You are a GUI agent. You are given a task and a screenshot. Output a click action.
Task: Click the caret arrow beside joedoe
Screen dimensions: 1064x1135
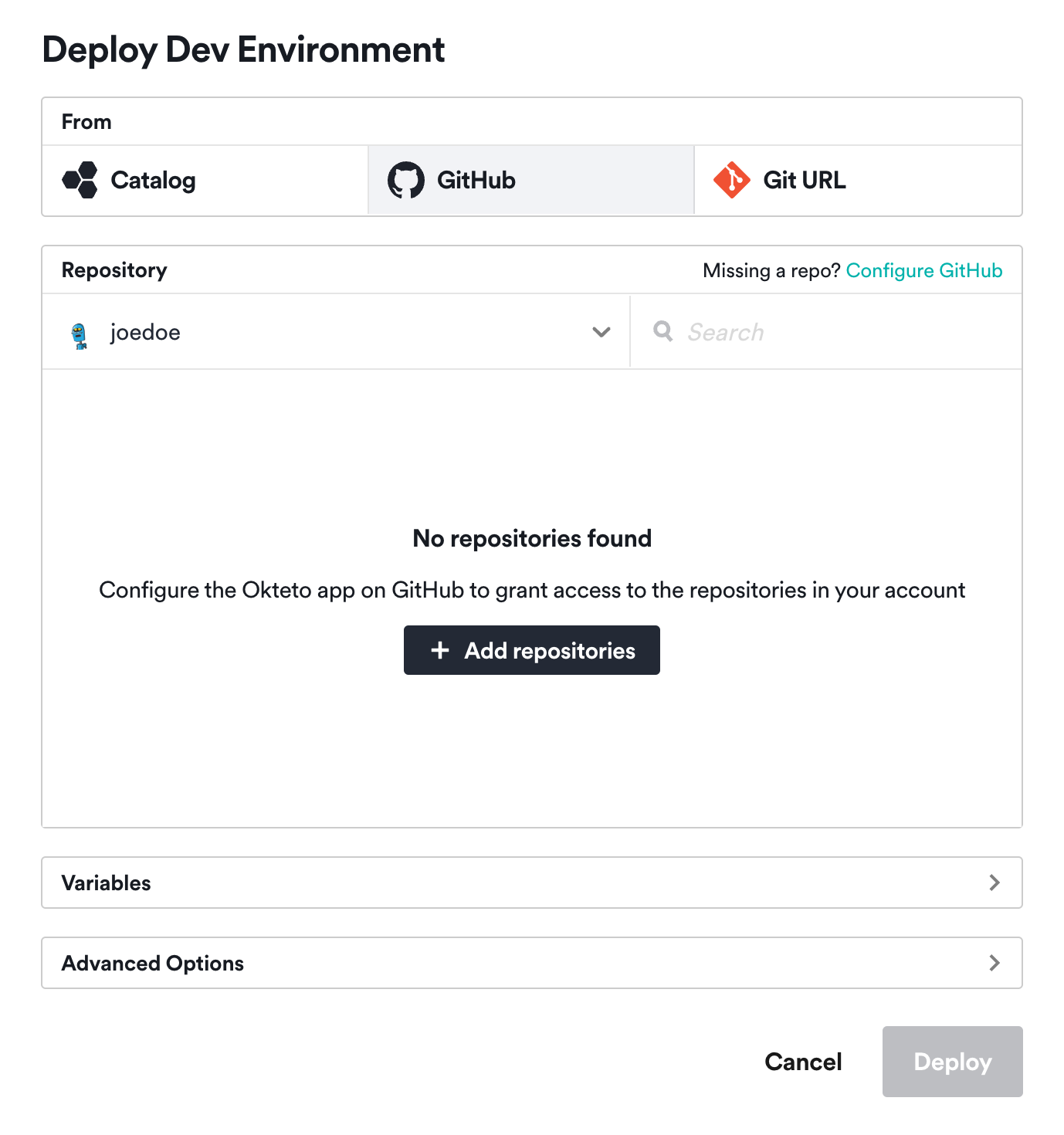(x=601, y=332)
